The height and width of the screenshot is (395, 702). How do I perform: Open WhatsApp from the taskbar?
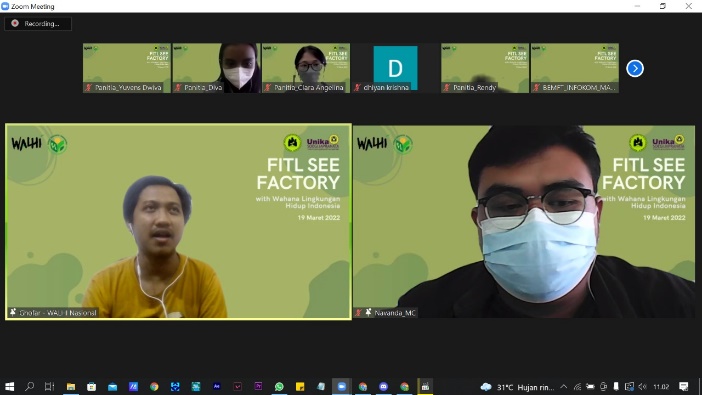(279, 386)
